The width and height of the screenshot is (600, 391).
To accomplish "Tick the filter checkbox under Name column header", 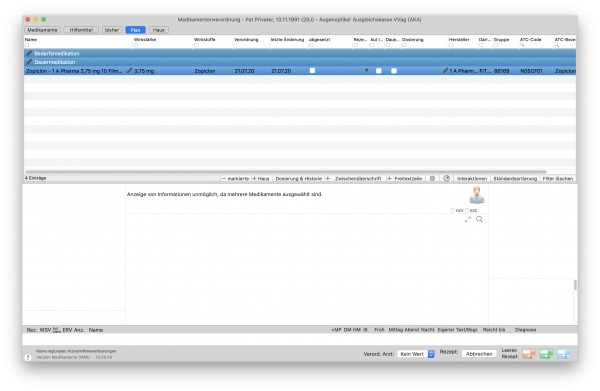I will tap(27, 45).
